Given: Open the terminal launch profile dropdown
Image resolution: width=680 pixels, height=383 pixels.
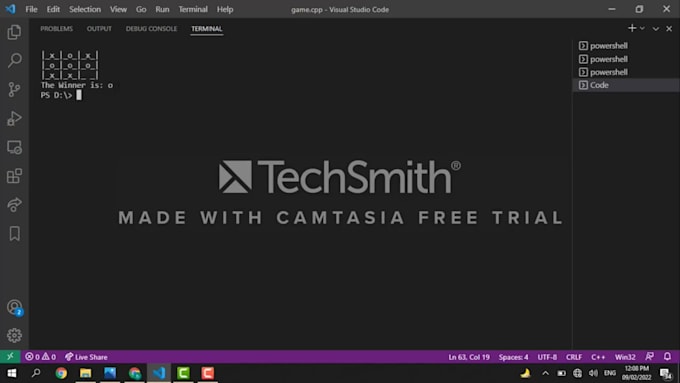Looking at the screenshot, I should click(x=642, y=28).
